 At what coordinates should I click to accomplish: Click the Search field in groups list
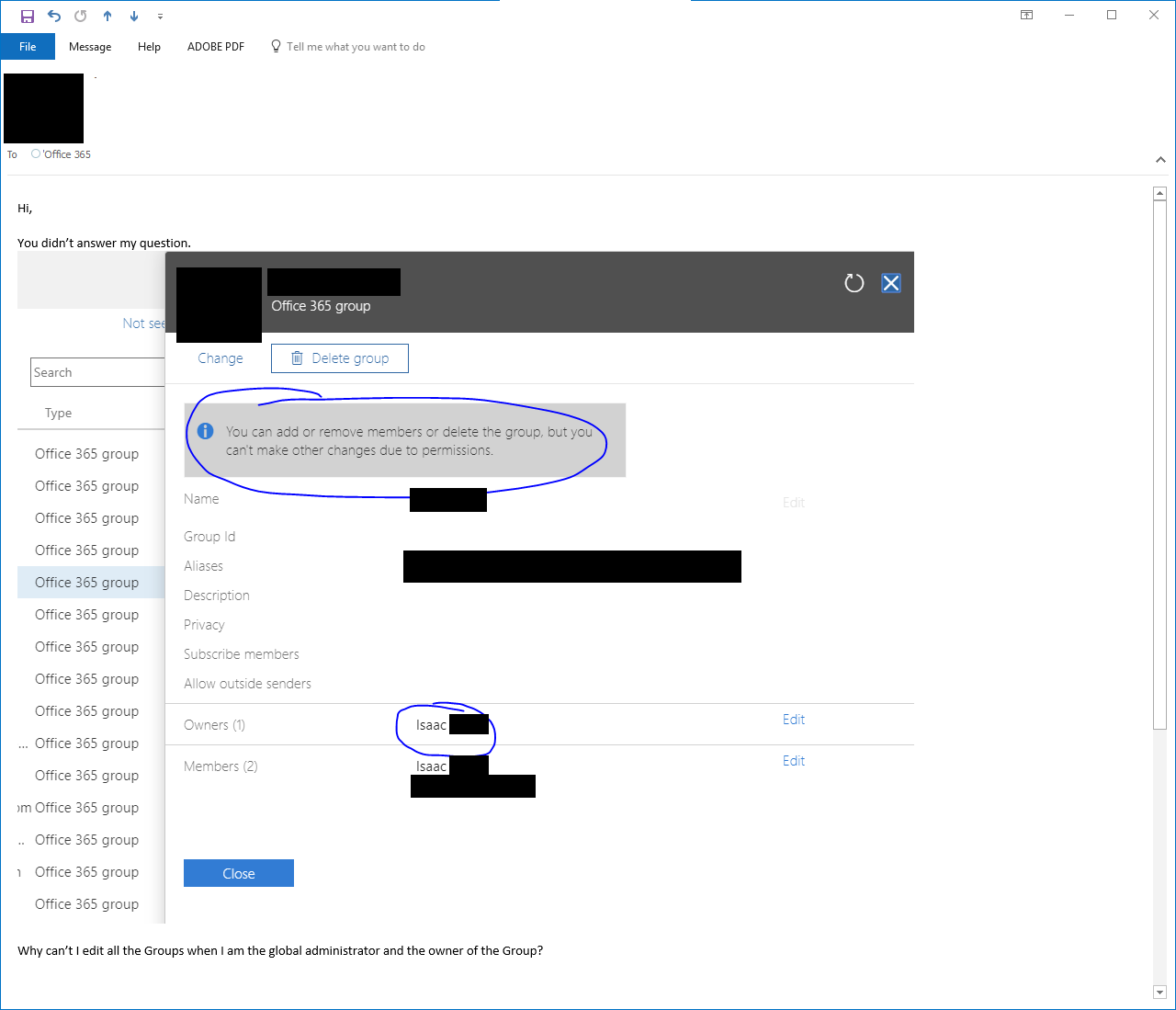click(x=97, y=372)
